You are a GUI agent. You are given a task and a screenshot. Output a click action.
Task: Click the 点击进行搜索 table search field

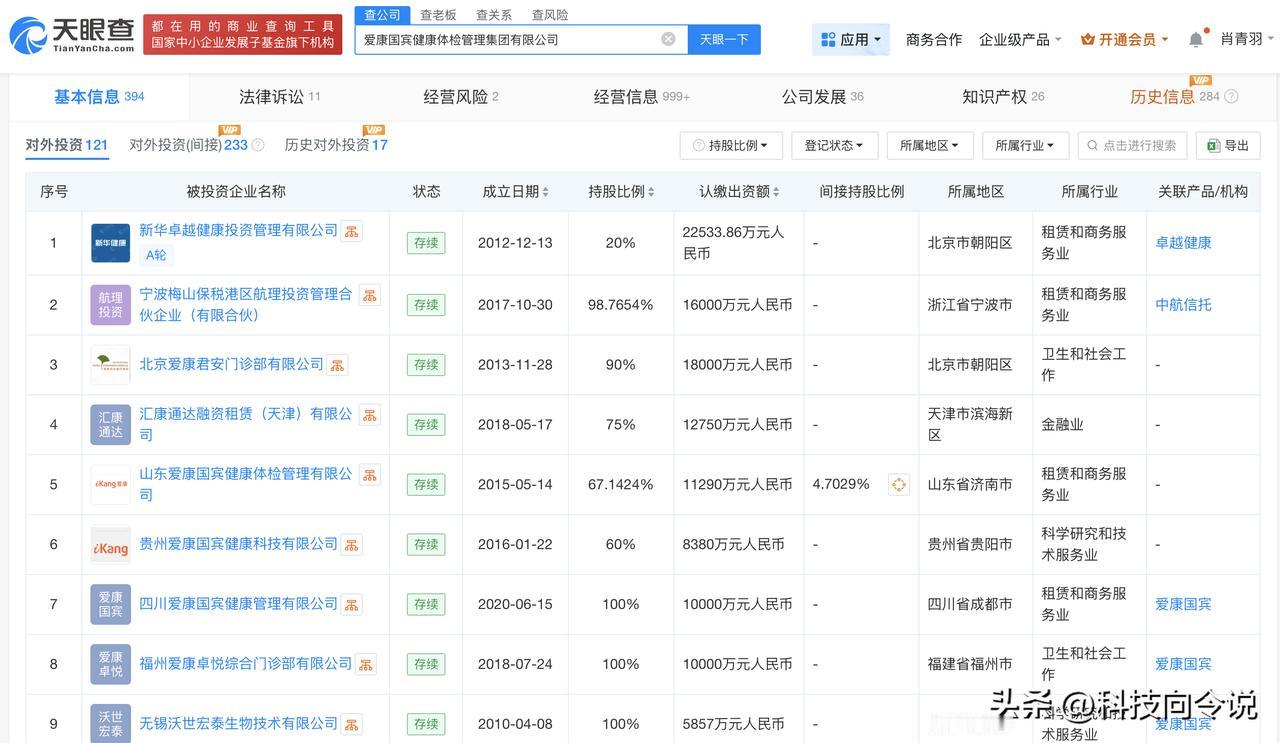tap(1132, 145)
